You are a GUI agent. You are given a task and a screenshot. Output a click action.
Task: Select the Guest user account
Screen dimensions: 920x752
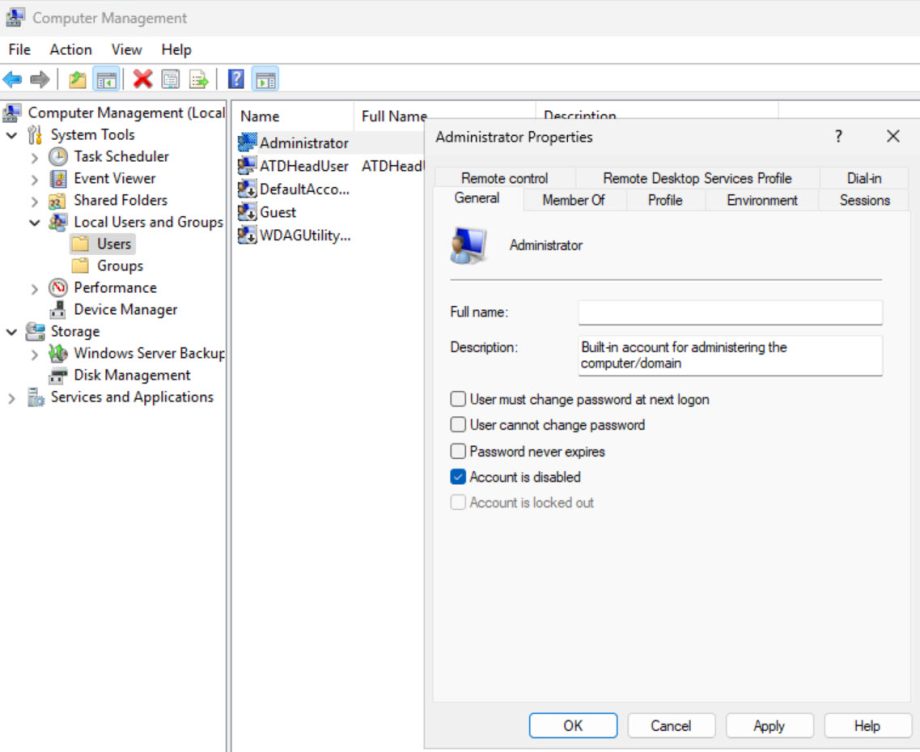click(x=277, y=212)
